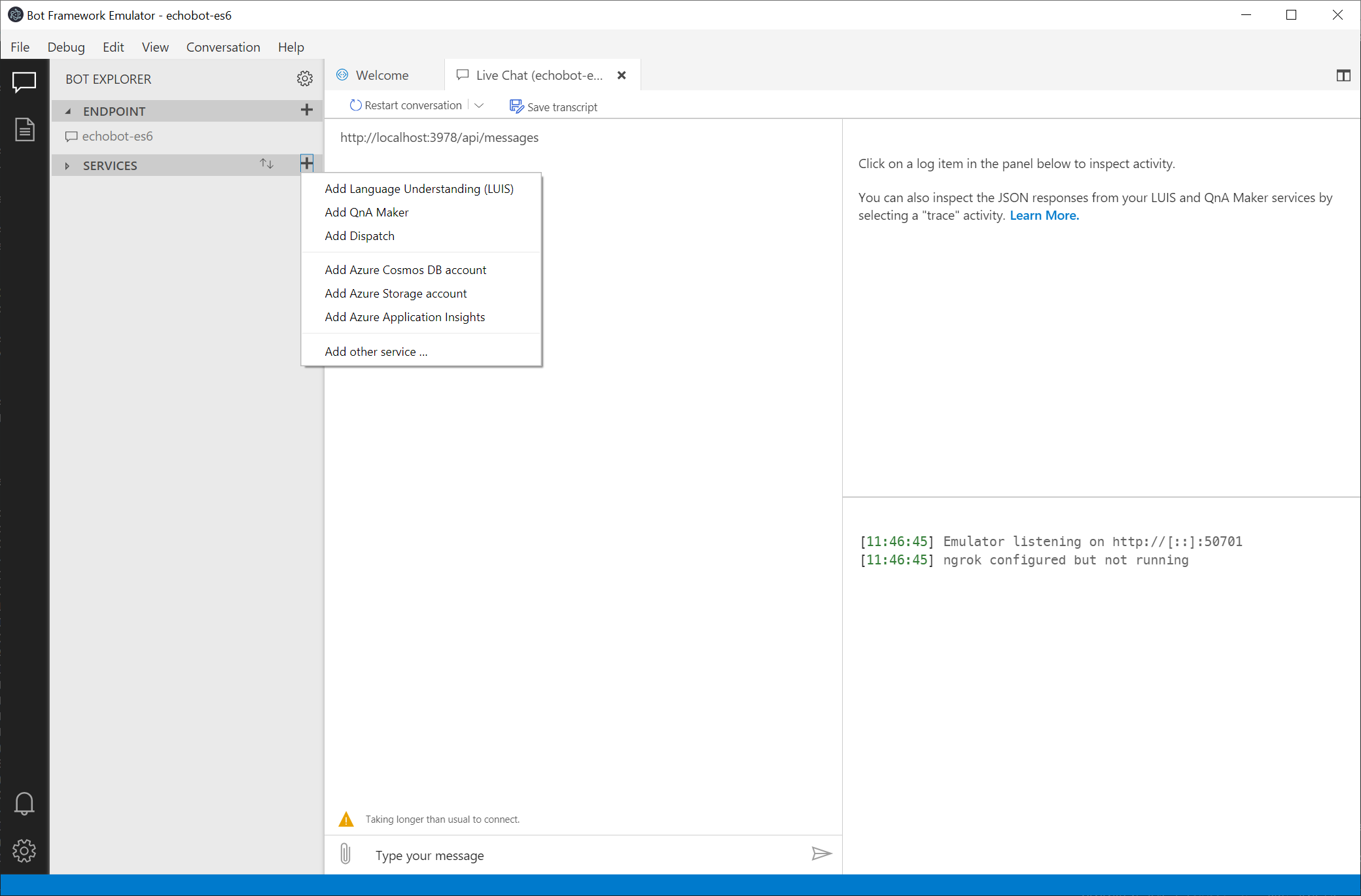Image resolution: width=1361 pixels, height=896 pixels.
Task: Open the File menu
Action: 20,47
